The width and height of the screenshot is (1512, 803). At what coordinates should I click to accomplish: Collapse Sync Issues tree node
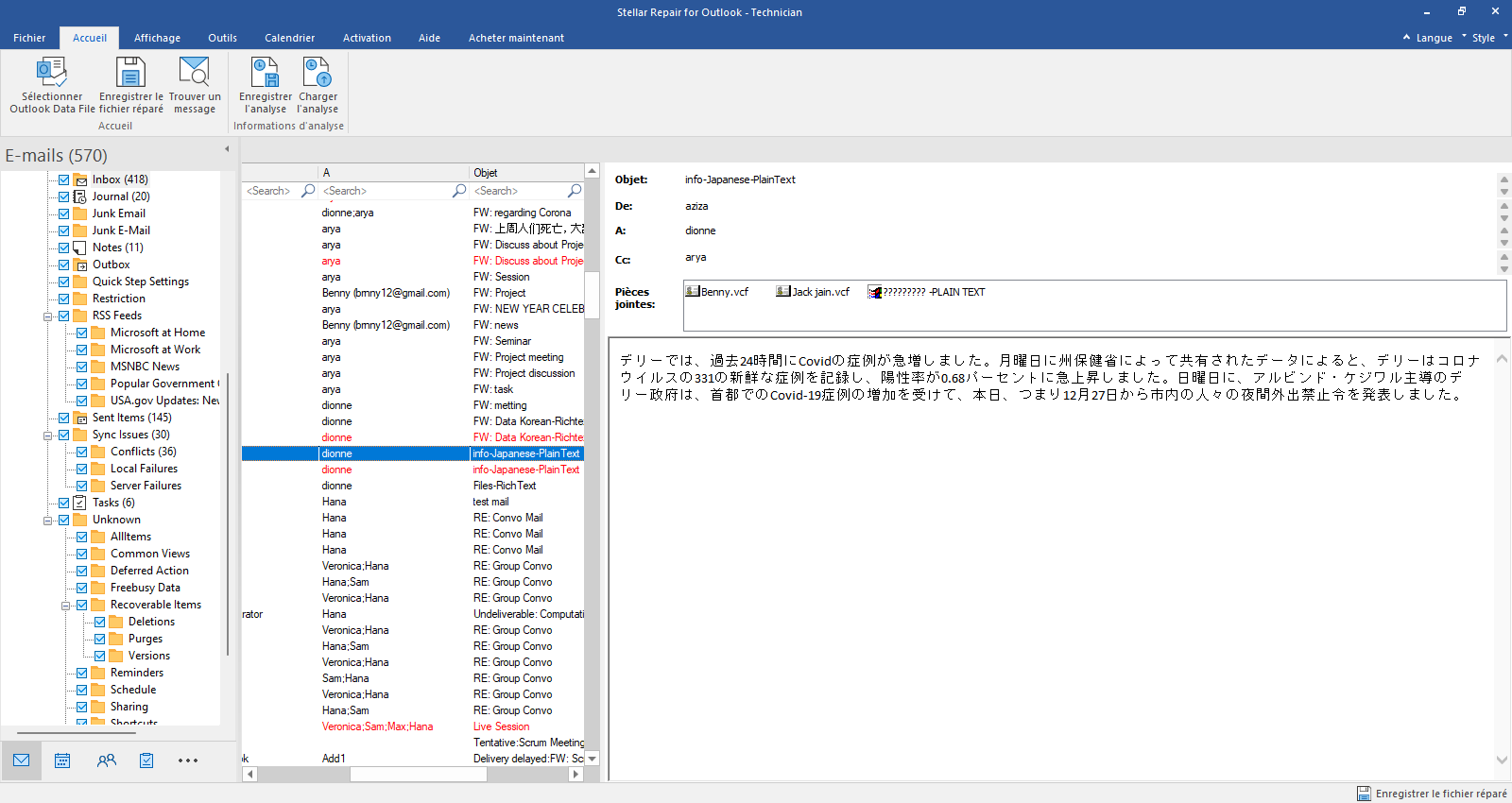[x=47, y=436]
